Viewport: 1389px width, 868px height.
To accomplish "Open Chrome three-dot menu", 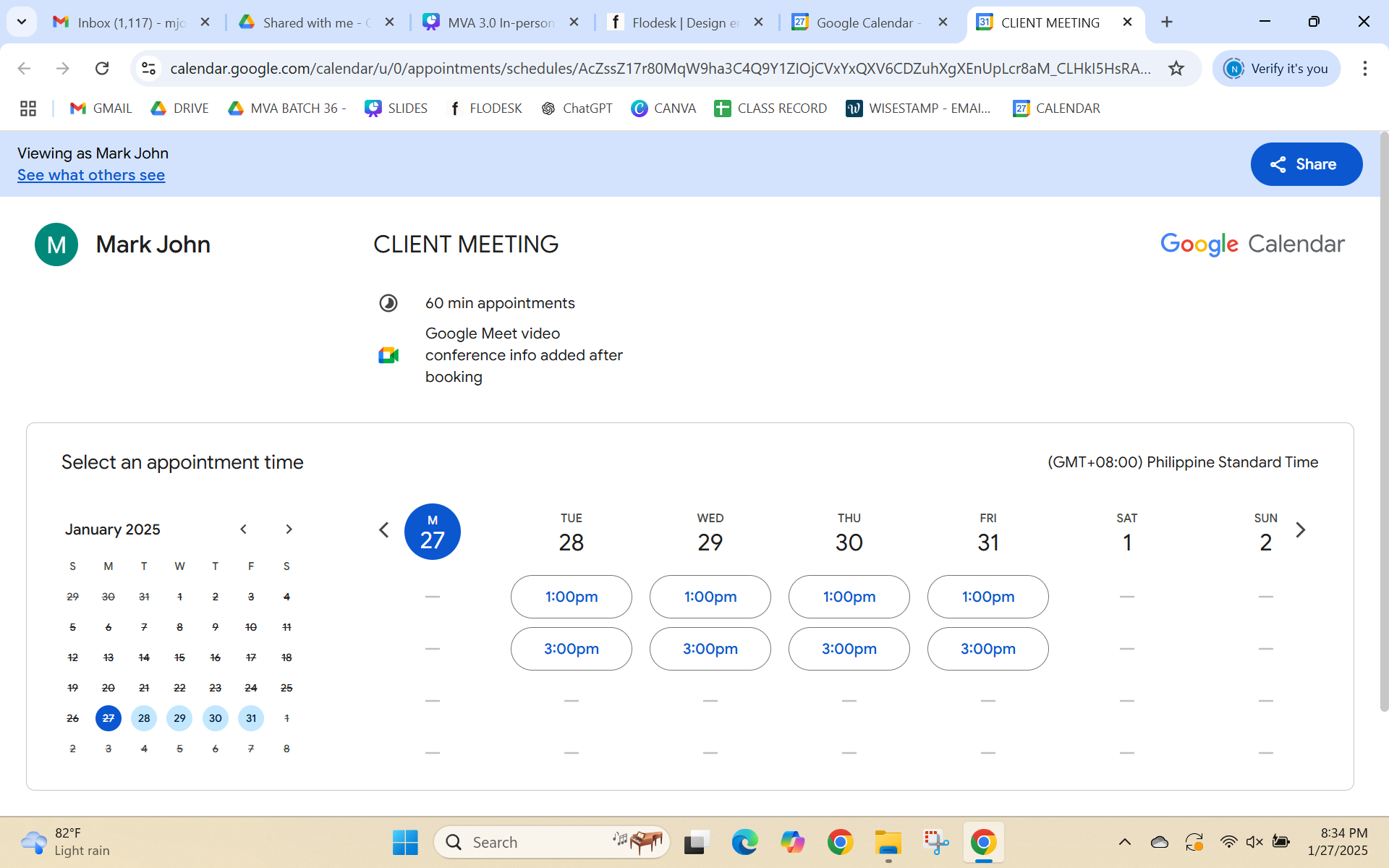I will [x=1364, y=68].
